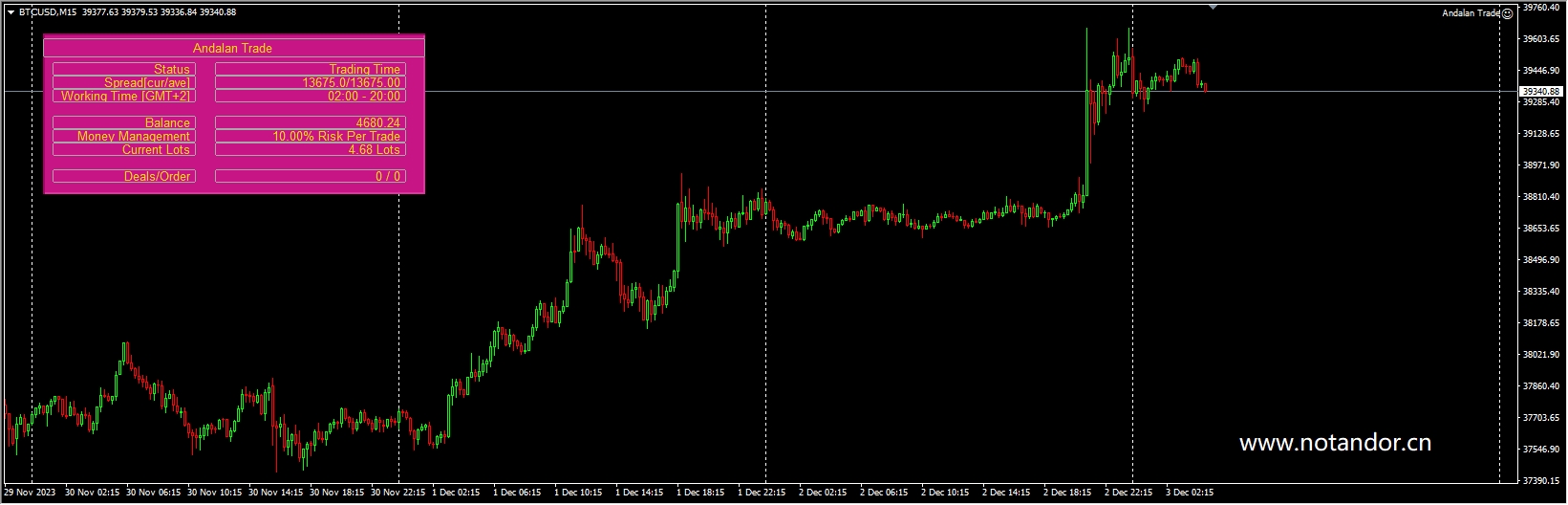This screenshot has height=505, width=1568.
Task: Click the 2 Dec 22:15 time label
Action: click(1128, 494)
